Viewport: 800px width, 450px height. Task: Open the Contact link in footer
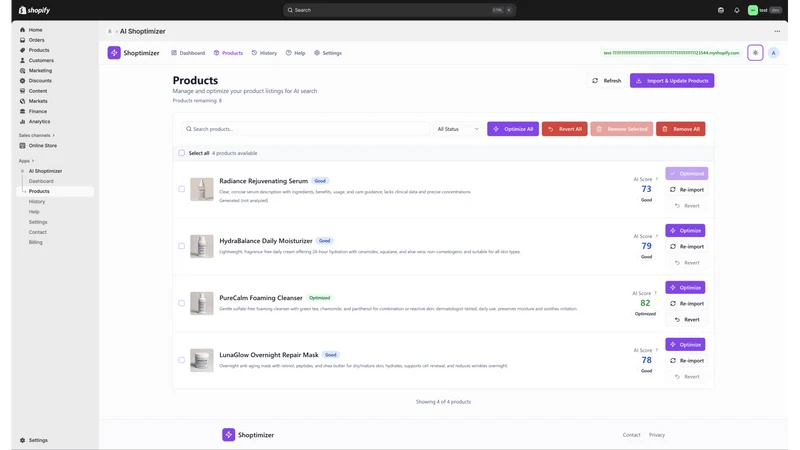click(631, 435)
